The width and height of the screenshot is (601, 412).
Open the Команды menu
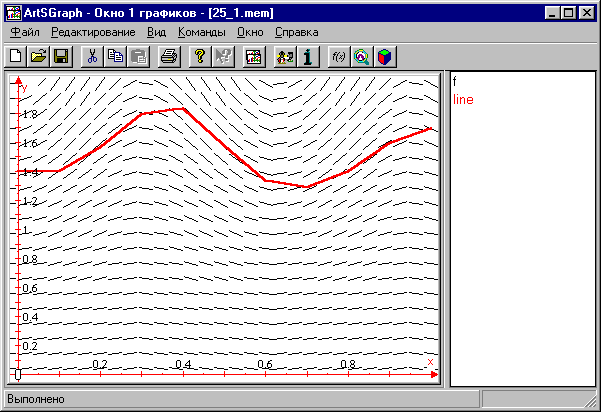click(x=201, y=32)
